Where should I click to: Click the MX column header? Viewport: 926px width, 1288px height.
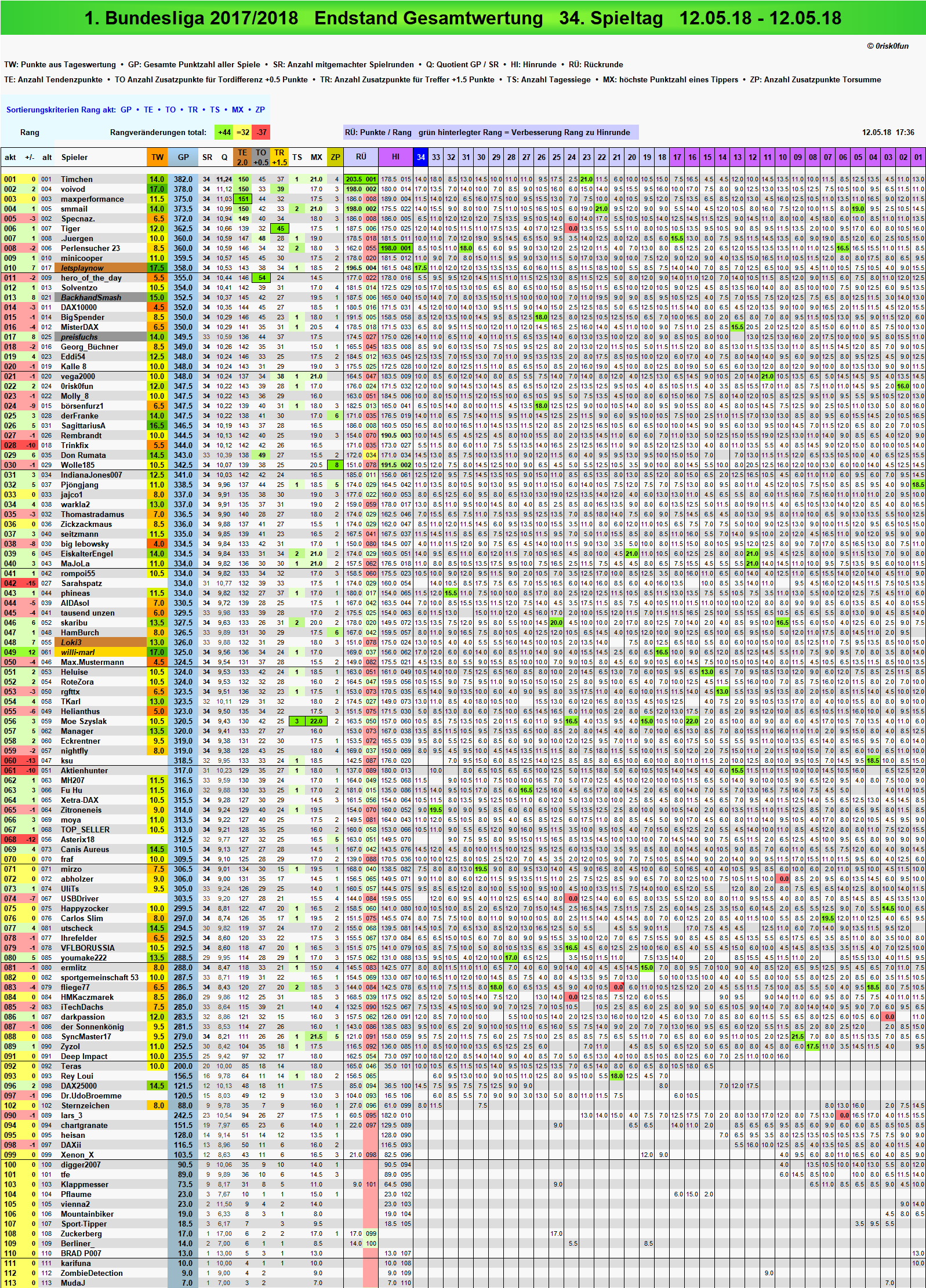316,157
